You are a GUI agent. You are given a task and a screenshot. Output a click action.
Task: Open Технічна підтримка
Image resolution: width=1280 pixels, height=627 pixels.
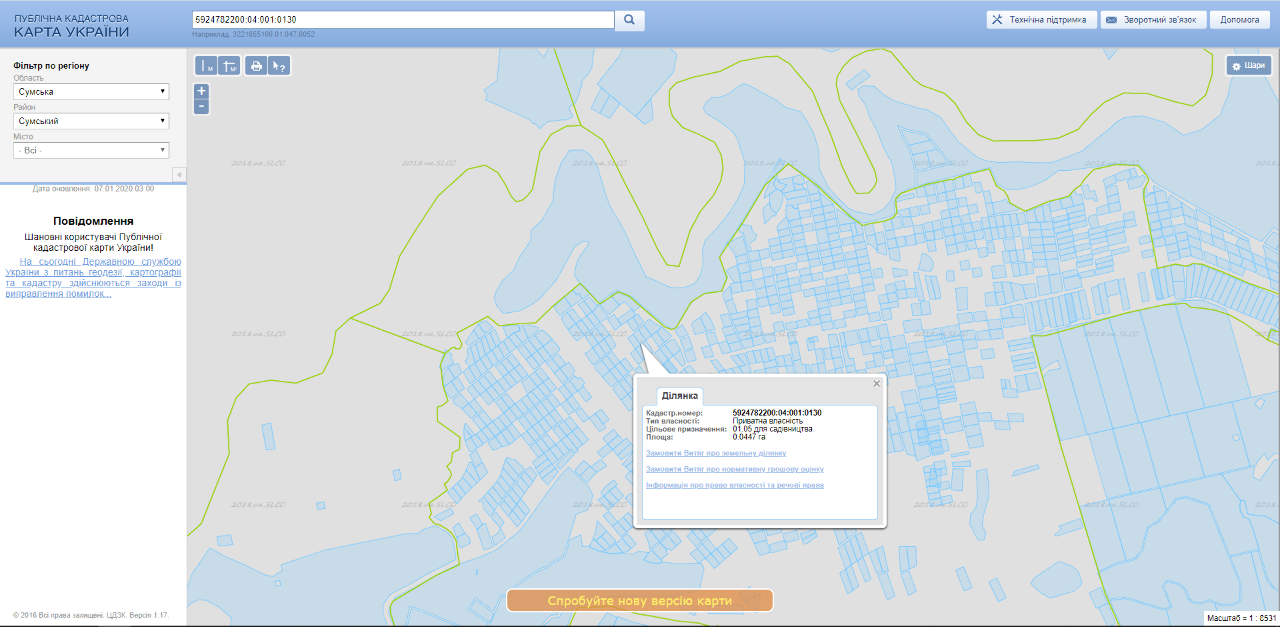point(1040,20)
